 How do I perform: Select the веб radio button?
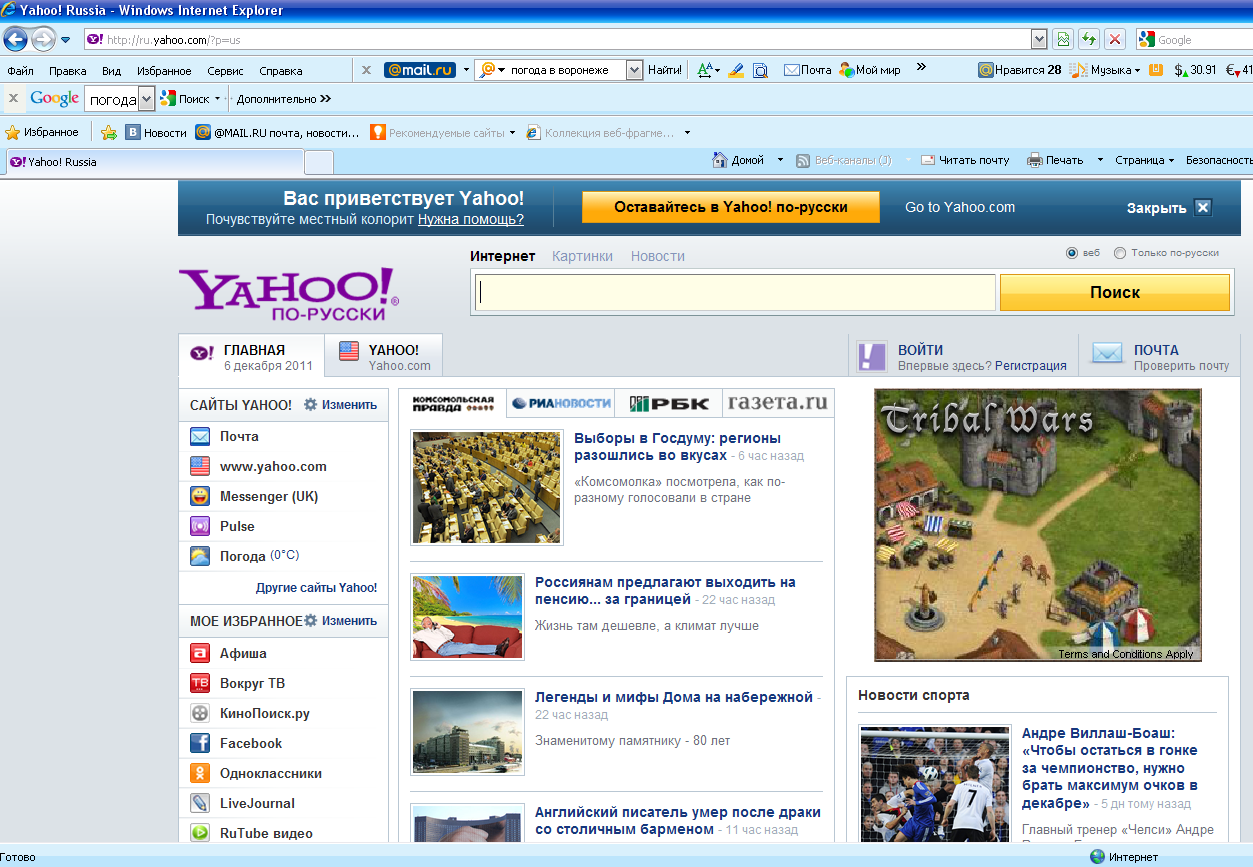pos(1072,253)
